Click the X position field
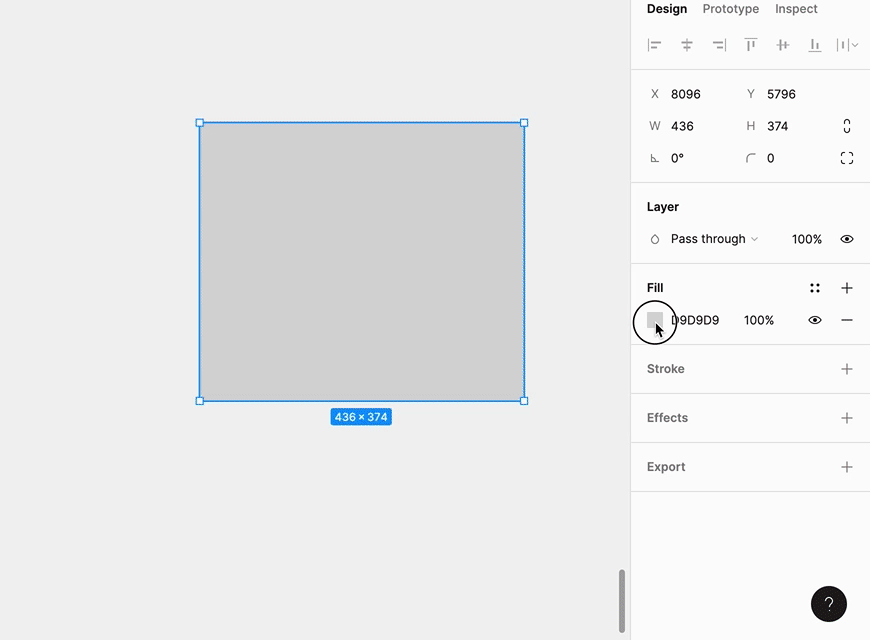The width and height of the screenshot is (870, 640). click(686, 94)
